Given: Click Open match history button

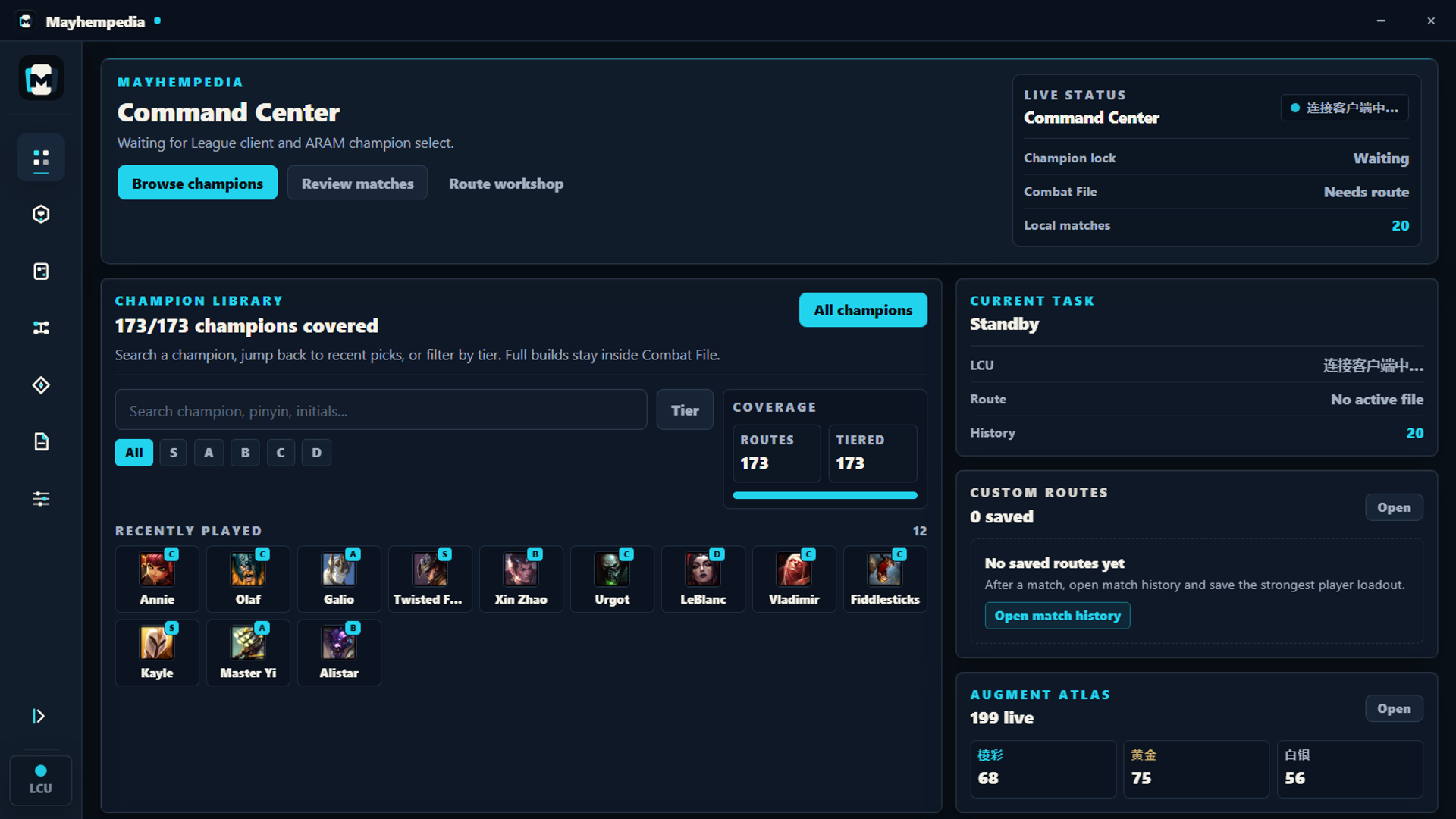Looking at the screenshot, I should tap(1057, 616).
